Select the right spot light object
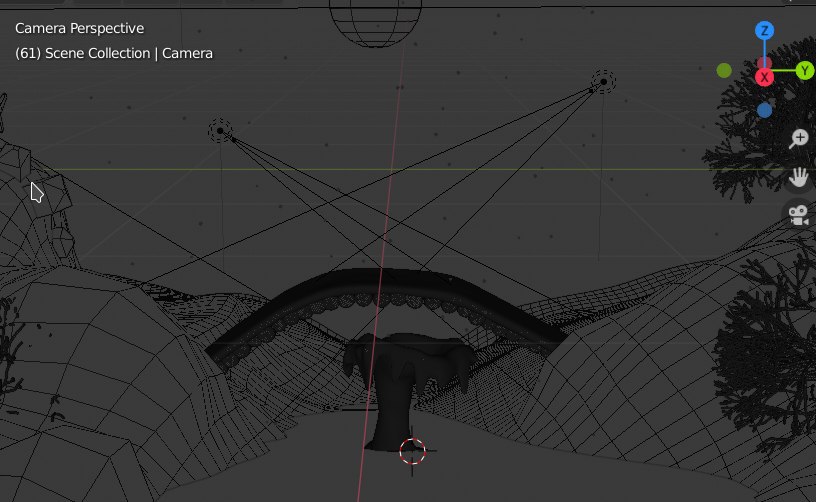Viewport: 816px width, 502px height. [x=603, y=82]
